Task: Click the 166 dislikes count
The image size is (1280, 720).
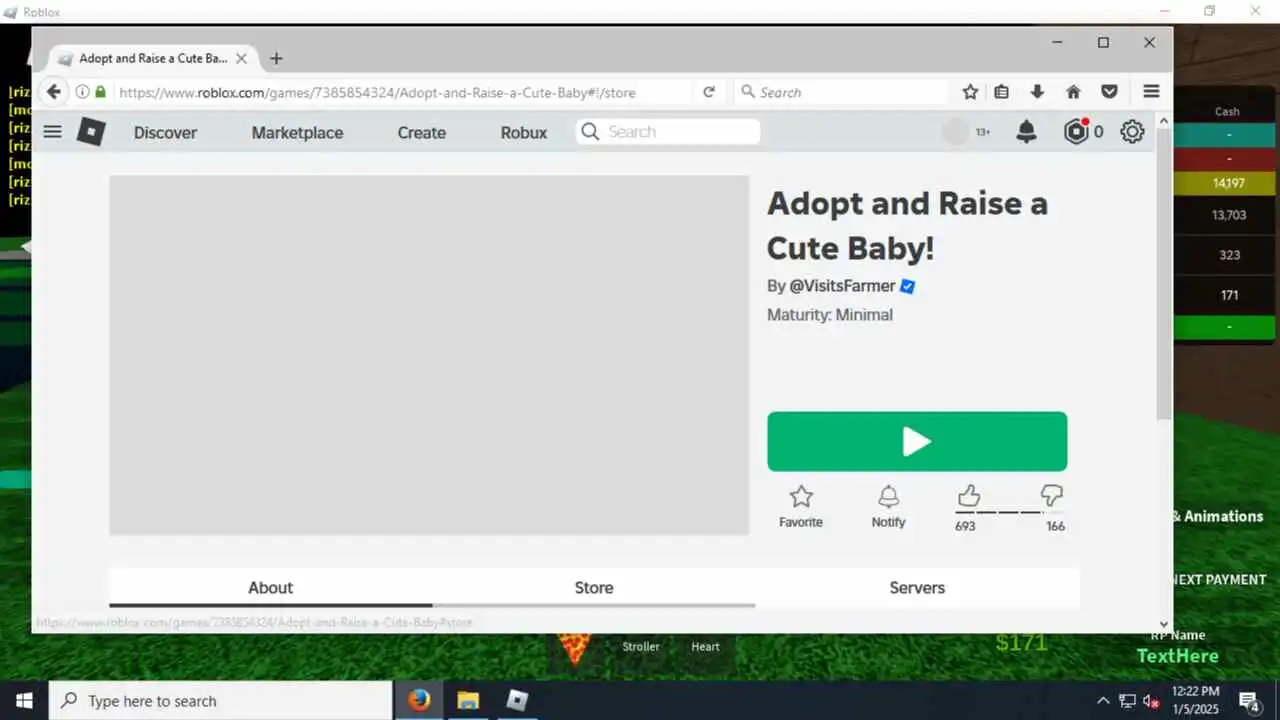Action: (x=1055, y=526)
